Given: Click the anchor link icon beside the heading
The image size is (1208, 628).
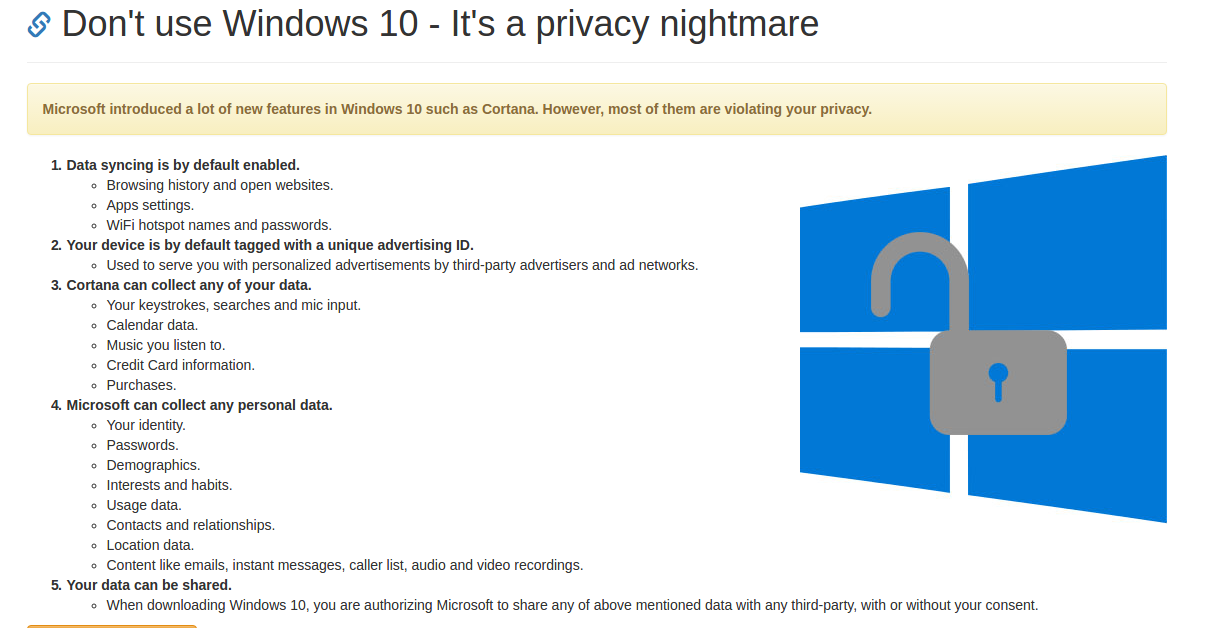Looking at the screenshot, I should (x=39, y=24).
